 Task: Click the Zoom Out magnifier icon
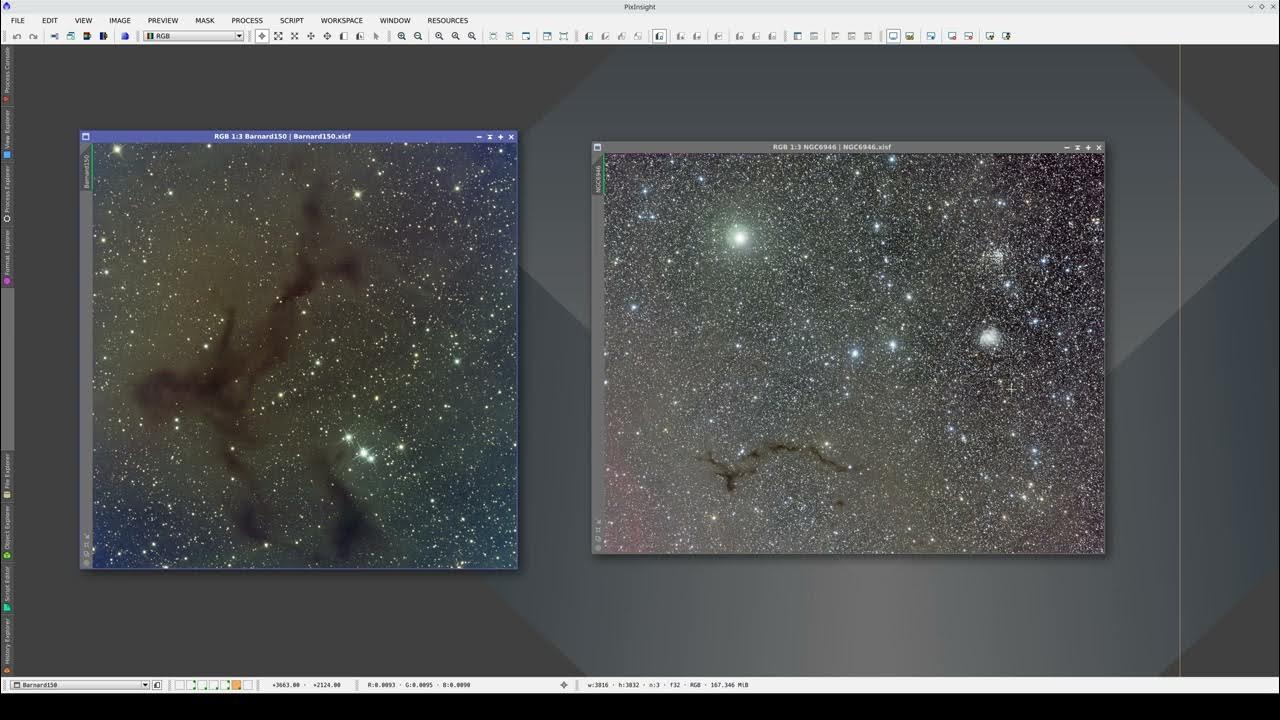pos(418,36)
